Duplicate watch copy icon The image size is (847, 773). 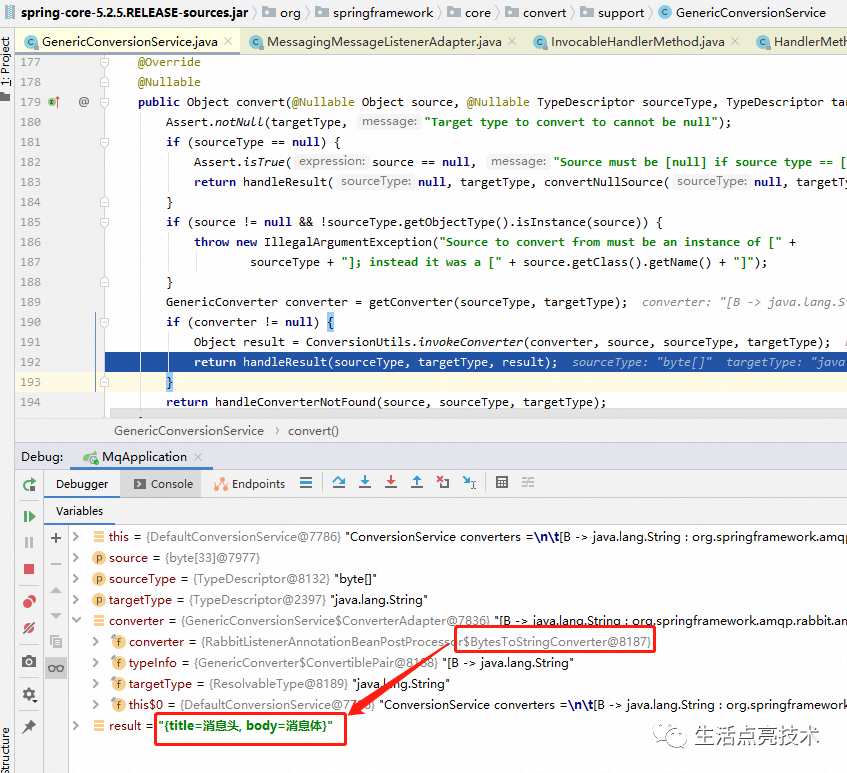pyautogui.click(x=56, y=641)
